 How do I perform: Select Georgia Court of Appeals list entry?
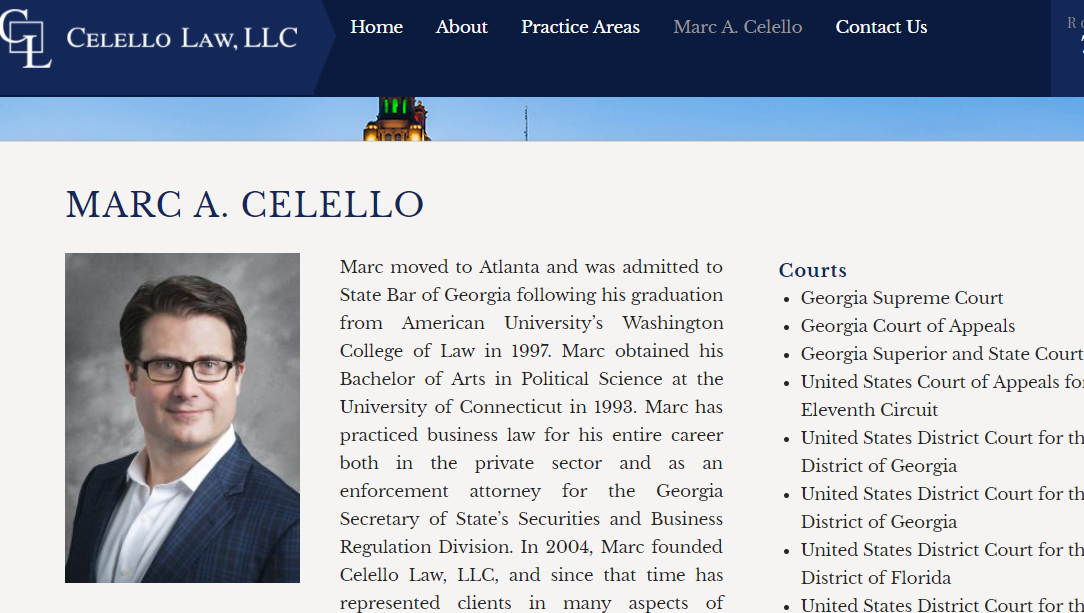pos(907,326)
